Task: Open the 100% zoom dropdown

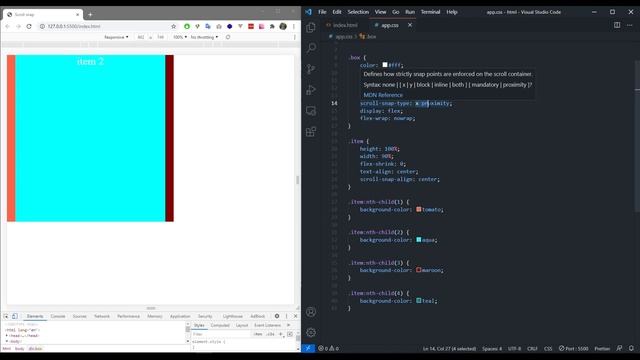Action: [x=180, y=37]
